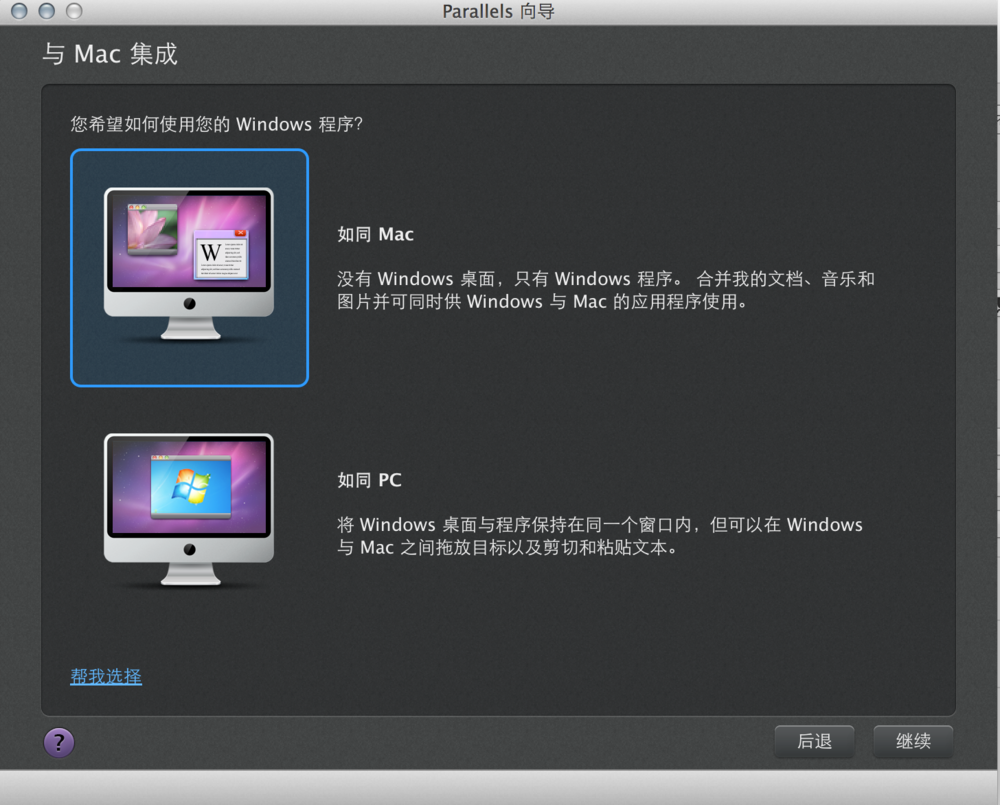Click the 如同 PC heading text
1000x805 pixels.
click(x=369, y=480)
